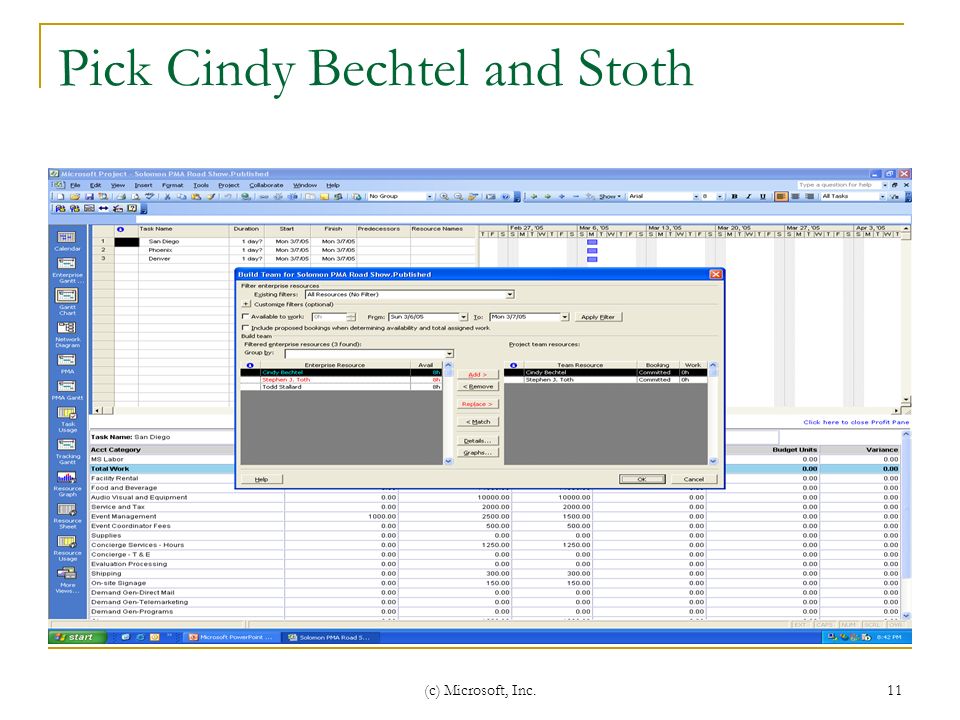Open More Views in the sidebar
This screenshot has height=720, width=960.
click(67, 580)
